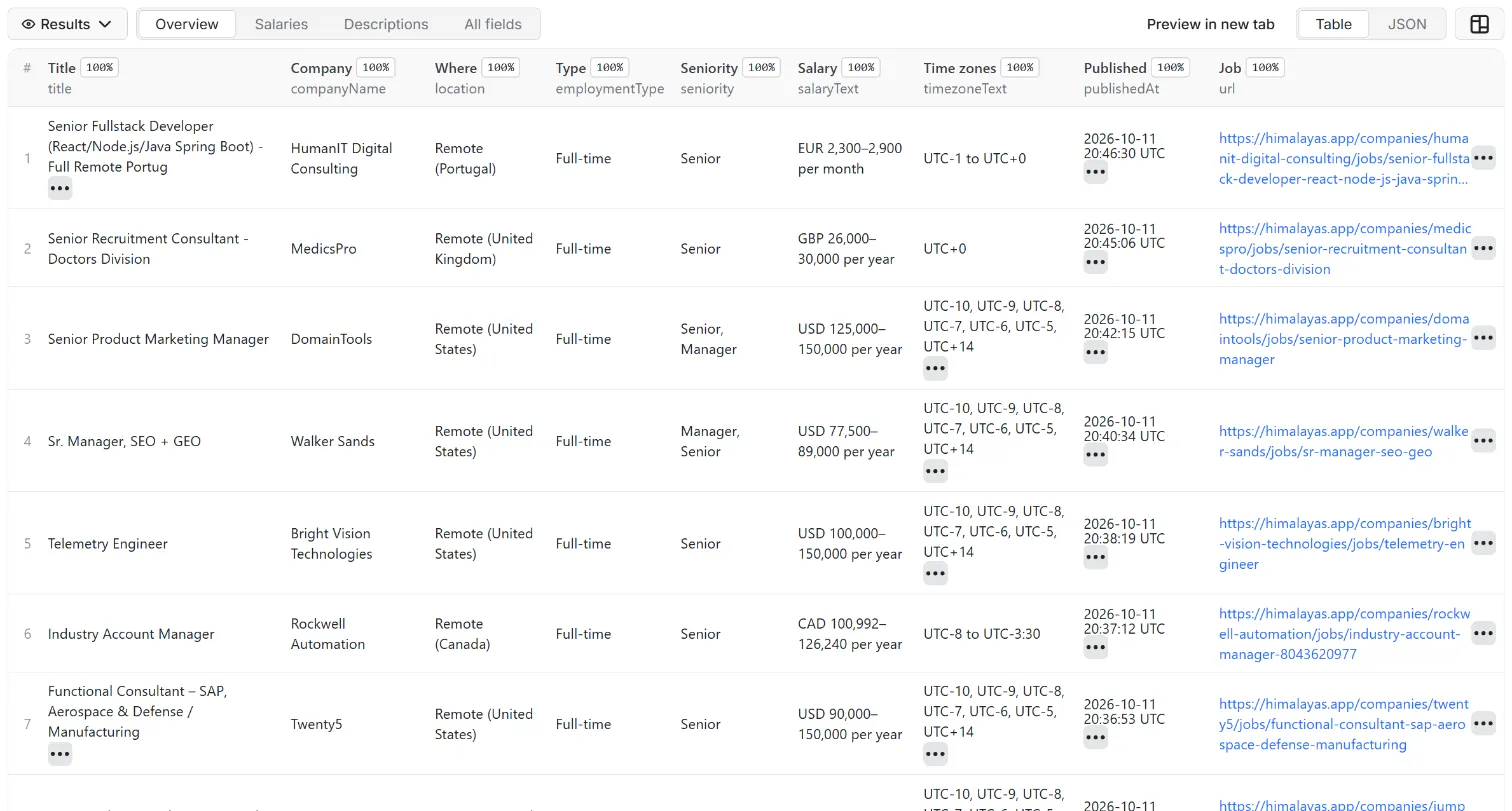
Task: Switch to the All fields tab
Action: [493, 24]
